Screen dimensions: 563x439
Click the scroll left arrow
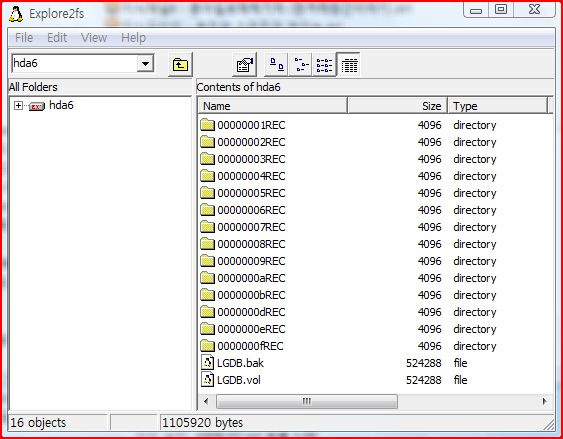206,401
